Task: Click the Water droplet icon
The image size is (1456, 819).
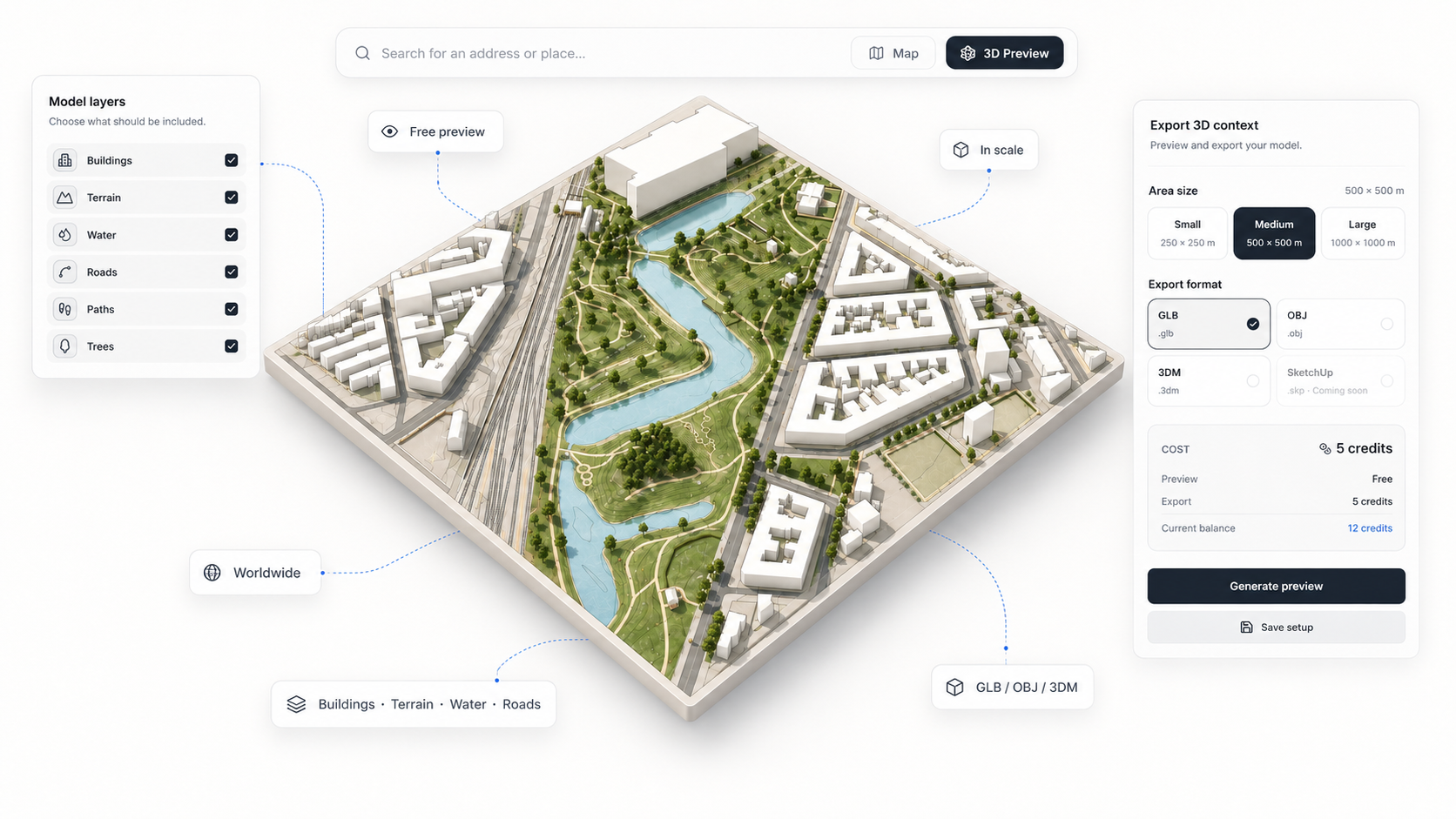Action: (x=64, y=235)
